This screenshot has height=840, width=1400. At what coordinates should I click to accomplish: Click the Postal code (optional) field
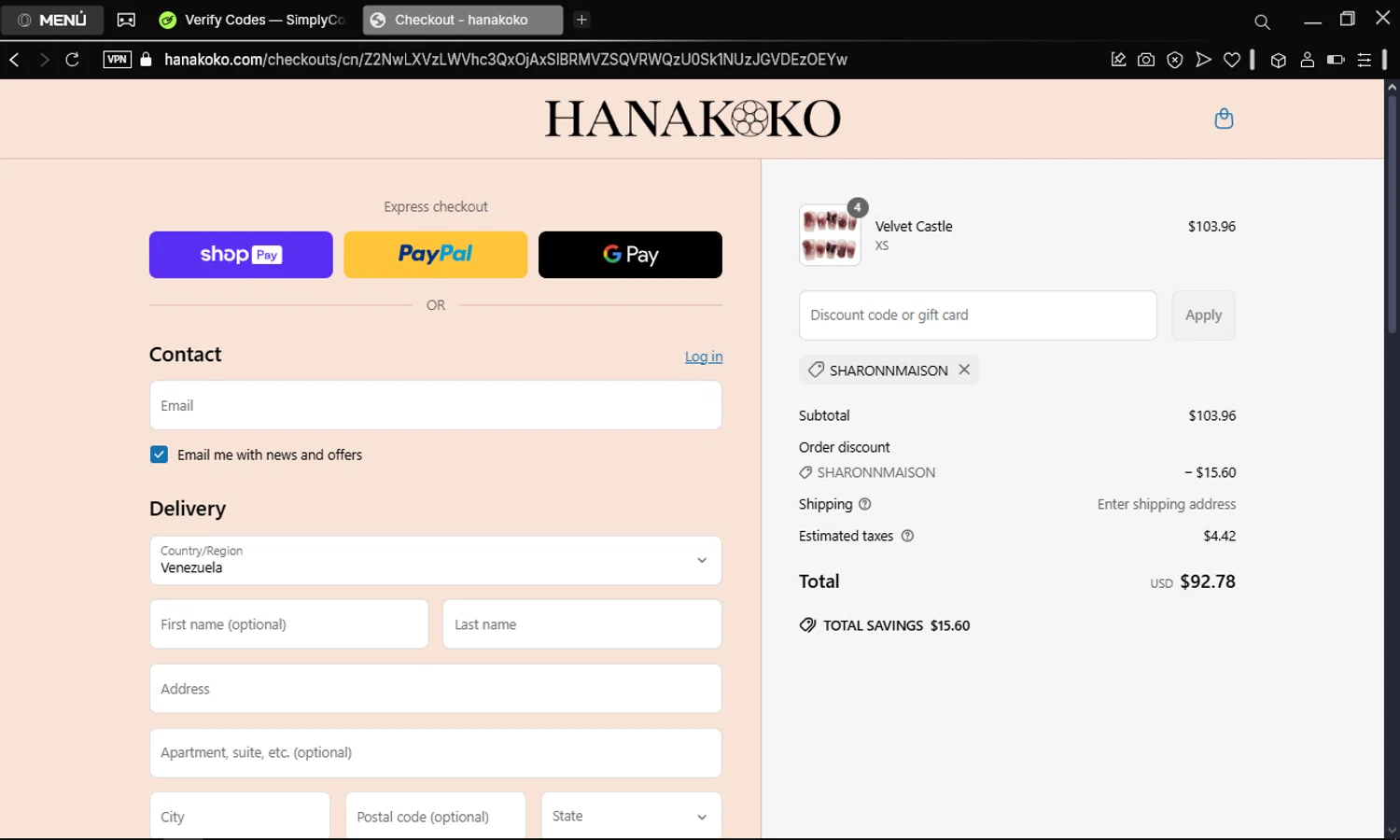point(436,816)
